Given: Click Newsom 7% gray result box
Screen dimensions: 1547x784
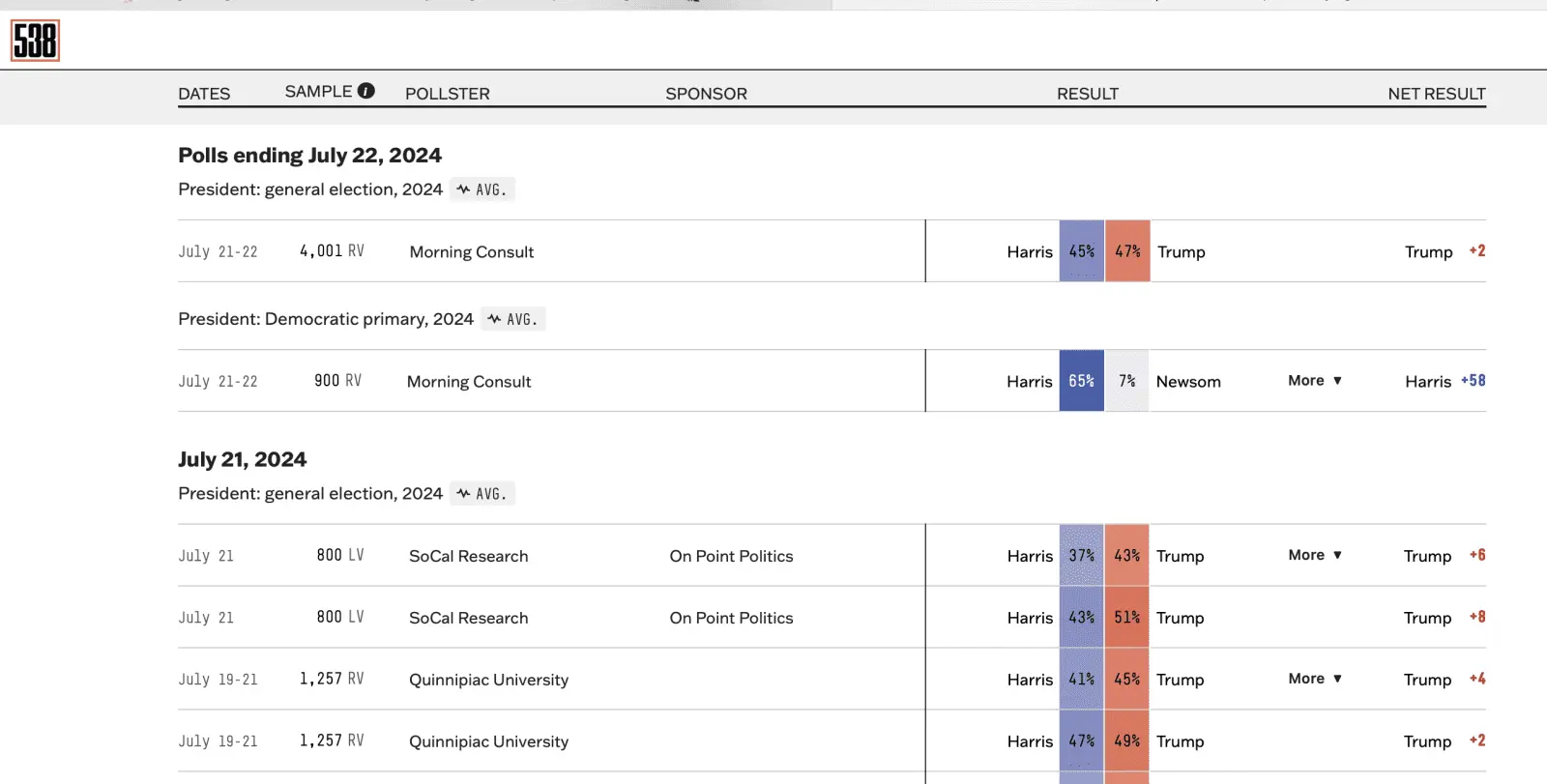Looking at the screenshot, I should point(1126,381).
